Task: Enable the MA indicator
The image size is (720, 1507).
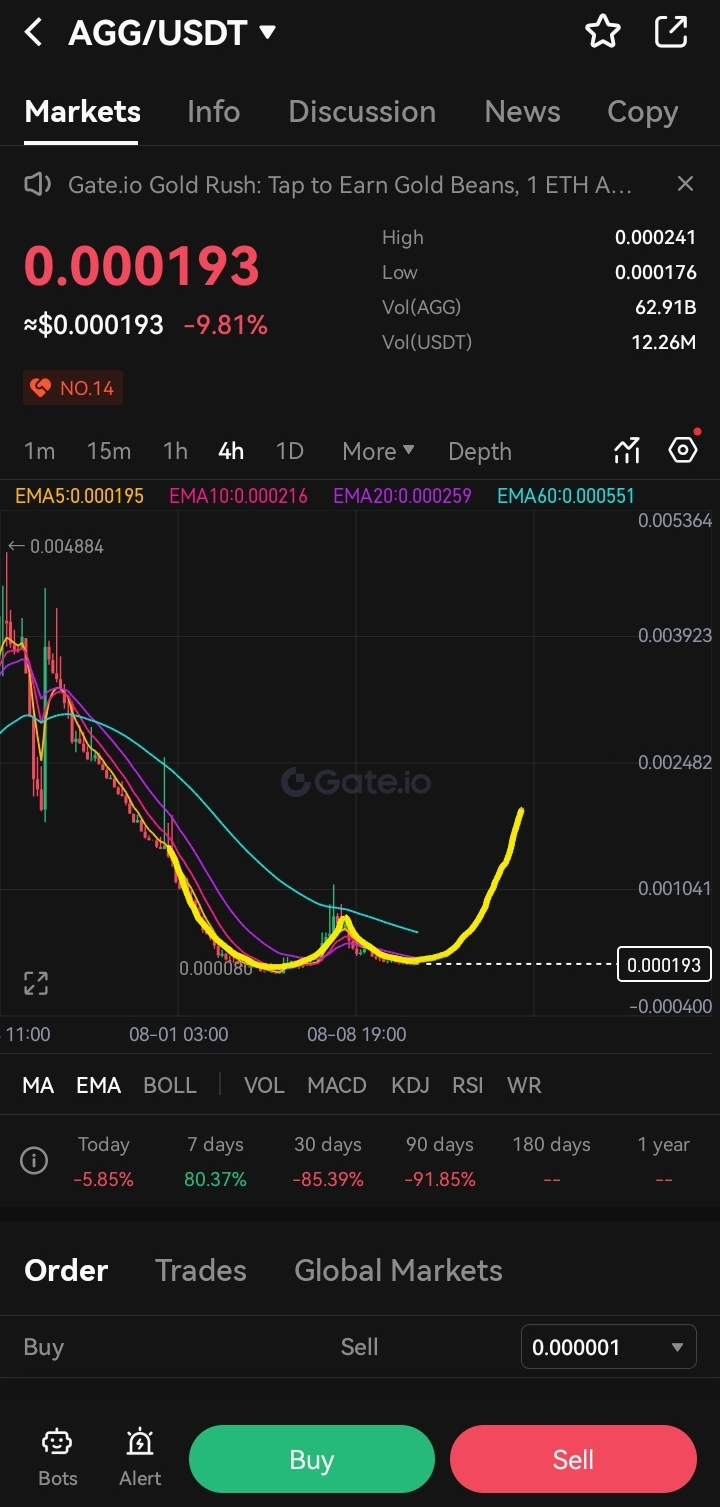Action: pyautogui.click(x=38, y=1085)
